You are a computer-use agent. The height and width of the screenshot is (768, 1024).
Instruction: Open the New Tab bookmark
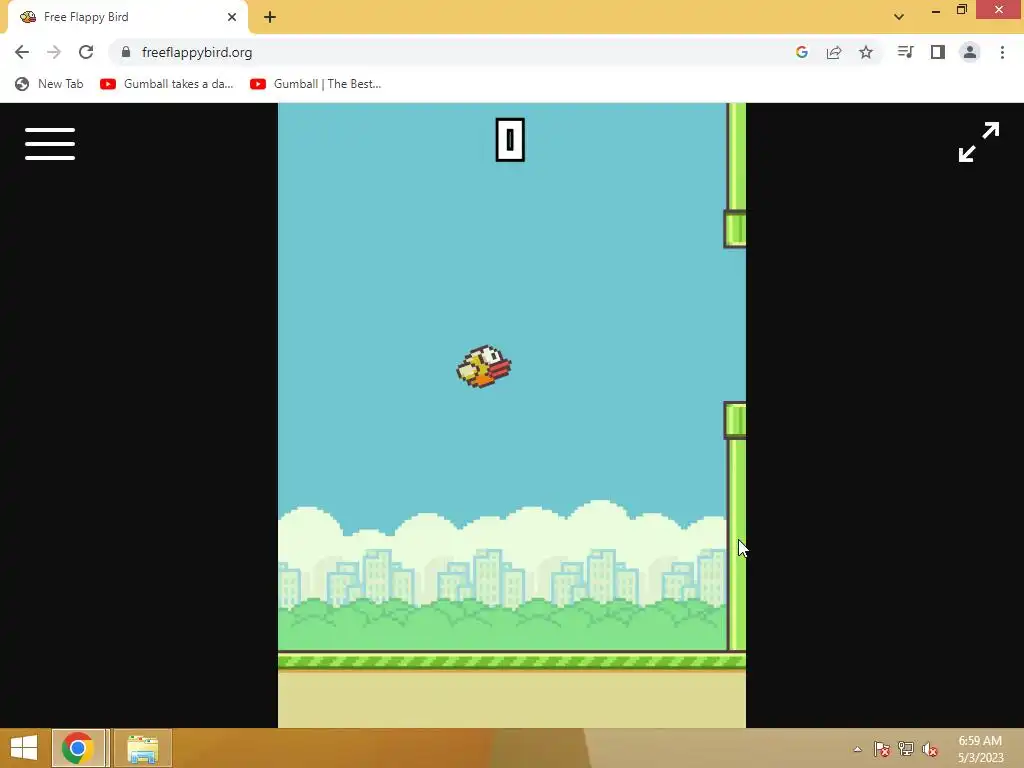[49, 84]
